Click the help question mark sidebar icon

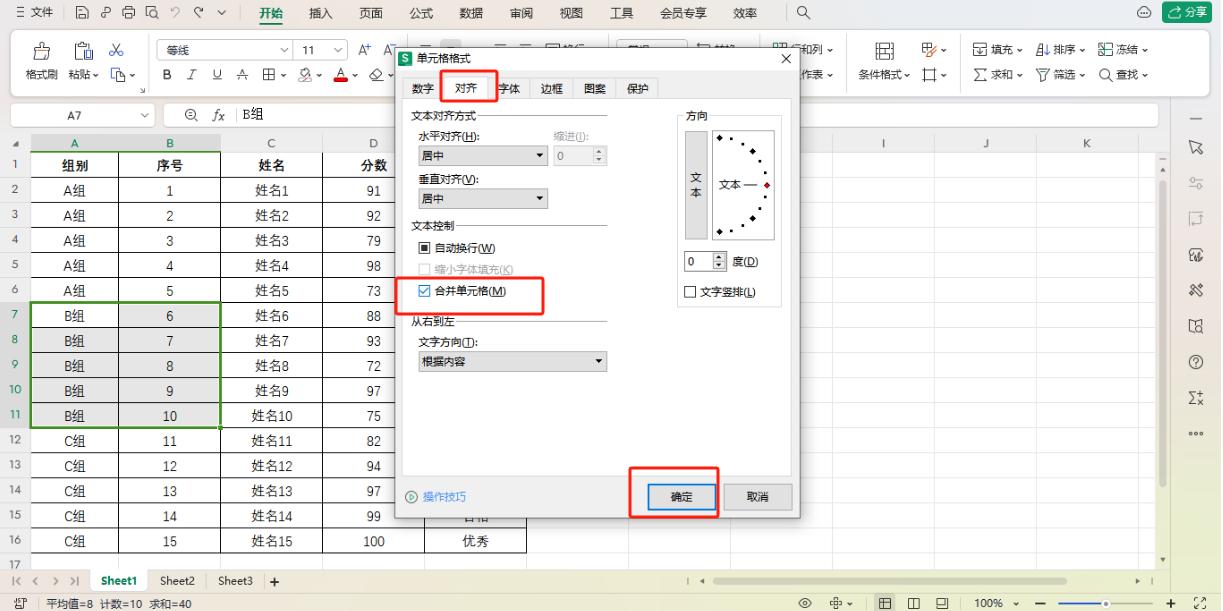(x=1194, y=361)
